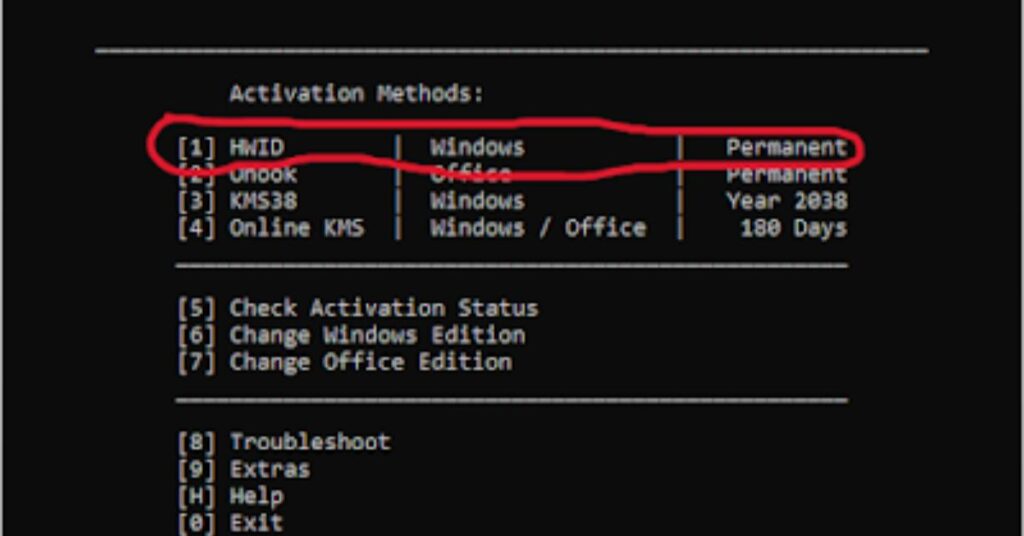Click the Year 2038 text

[786, 201]
